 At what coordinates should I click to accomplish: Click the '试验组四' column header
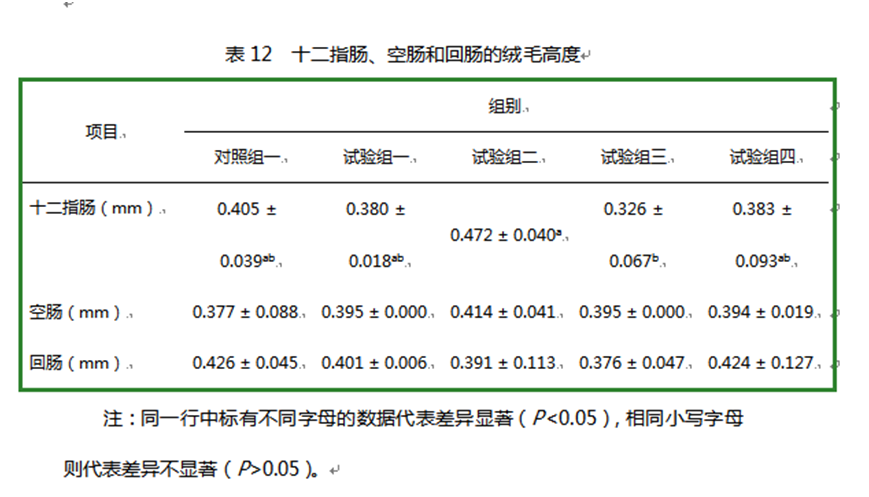pyautogui.click(x=763, y=157)
